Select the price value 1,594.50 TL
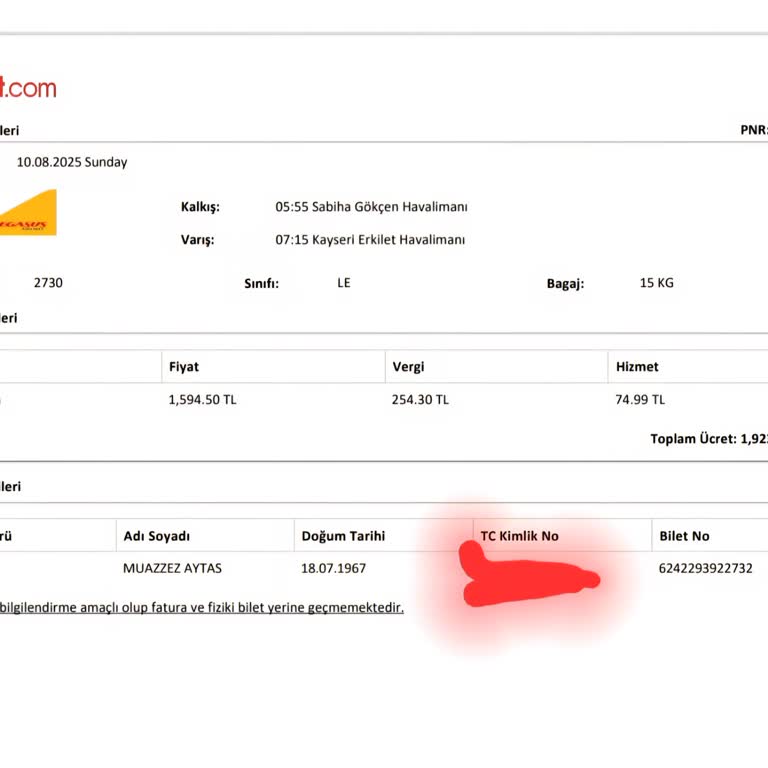The height and width of the screenshot is (768, 768). (x=203, y=400)
